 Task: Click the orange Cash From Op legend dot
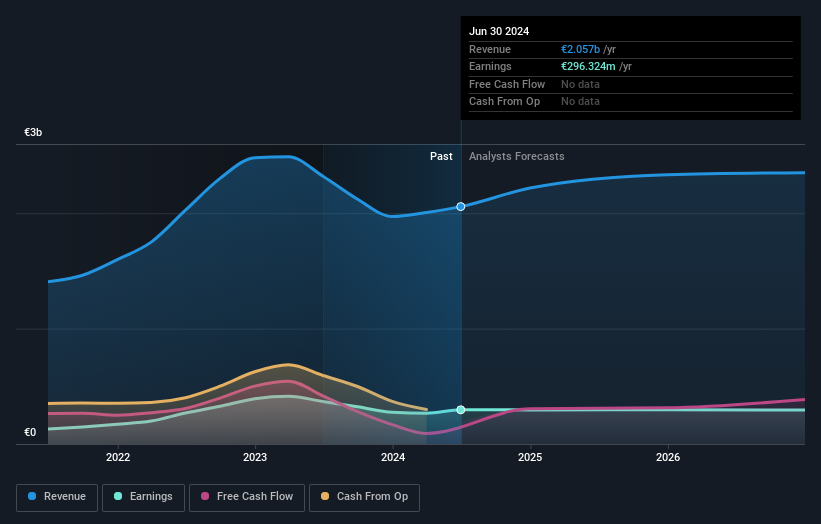325,496
